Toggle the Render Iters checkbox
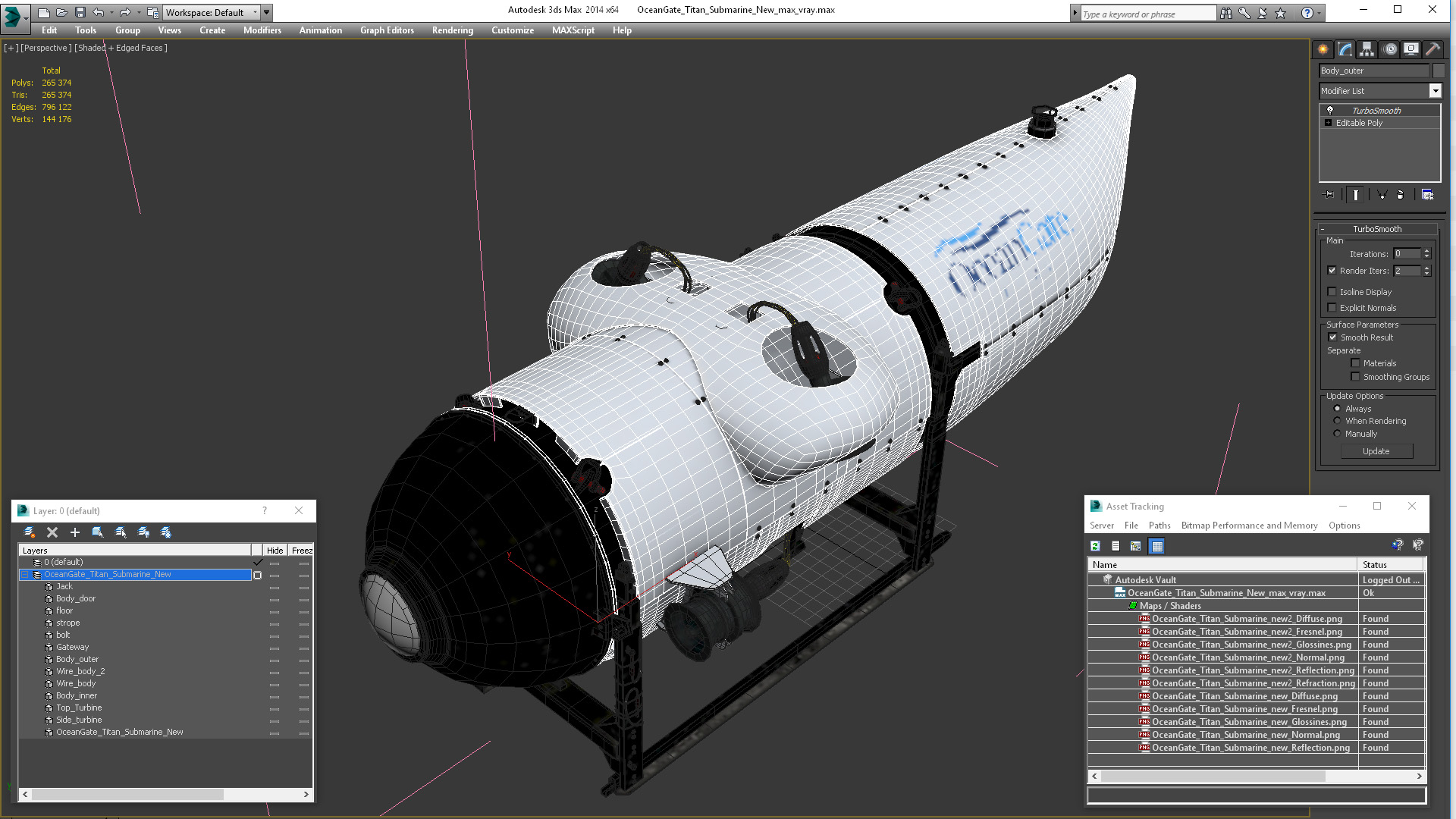Viewport: 1456px width, 819px height. click(x=1332, y=271)
